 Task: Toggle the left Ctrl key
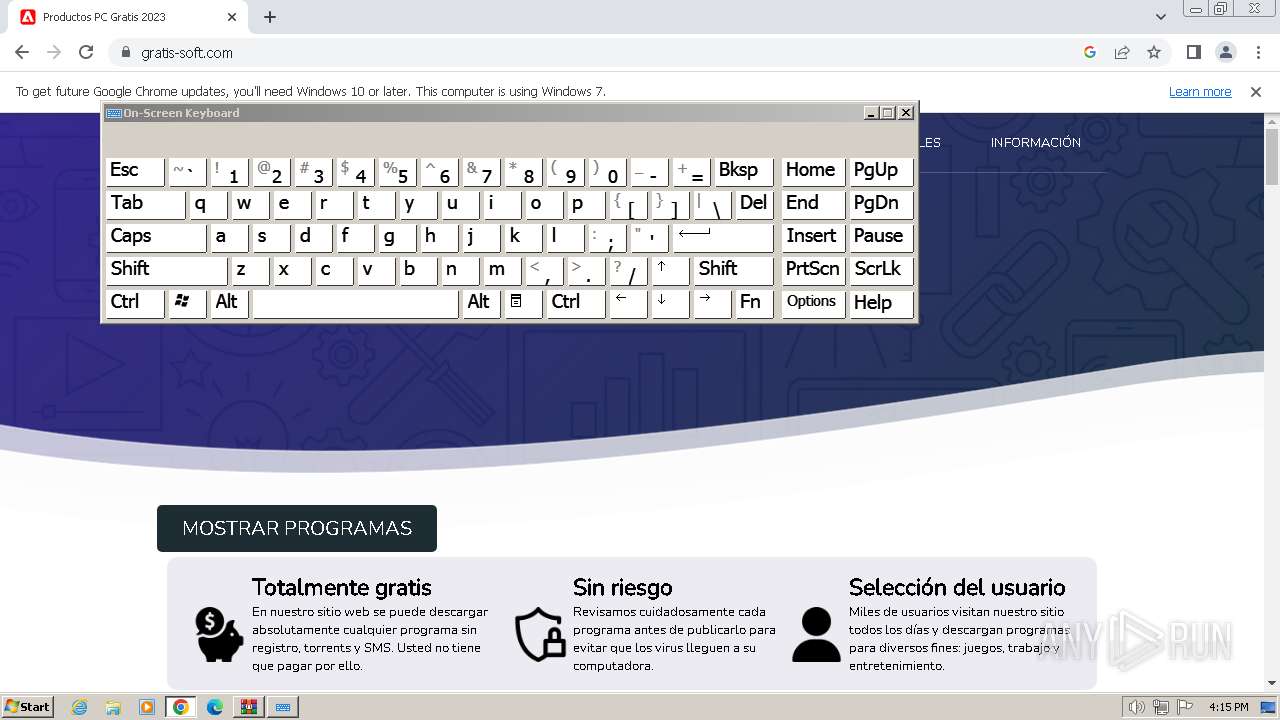coord(135,303)
